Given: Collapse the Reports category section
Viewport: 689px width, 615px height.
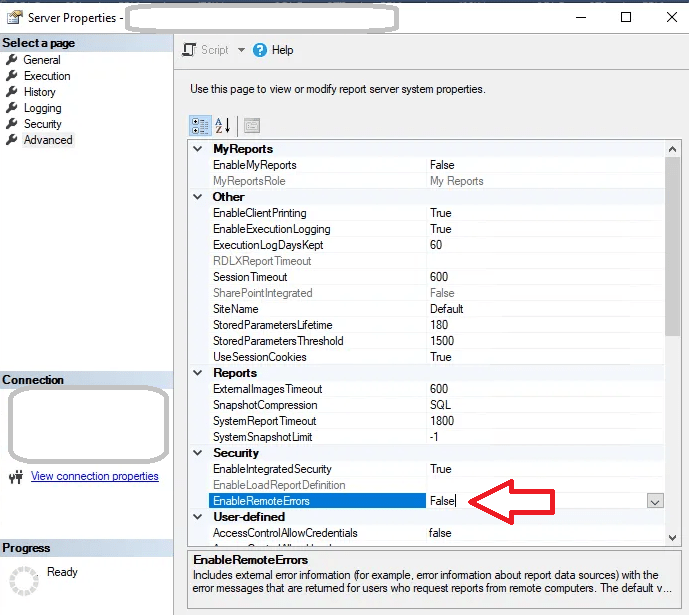Looking at the screenshot, I should pyautogui.click(x=199, y=373).
